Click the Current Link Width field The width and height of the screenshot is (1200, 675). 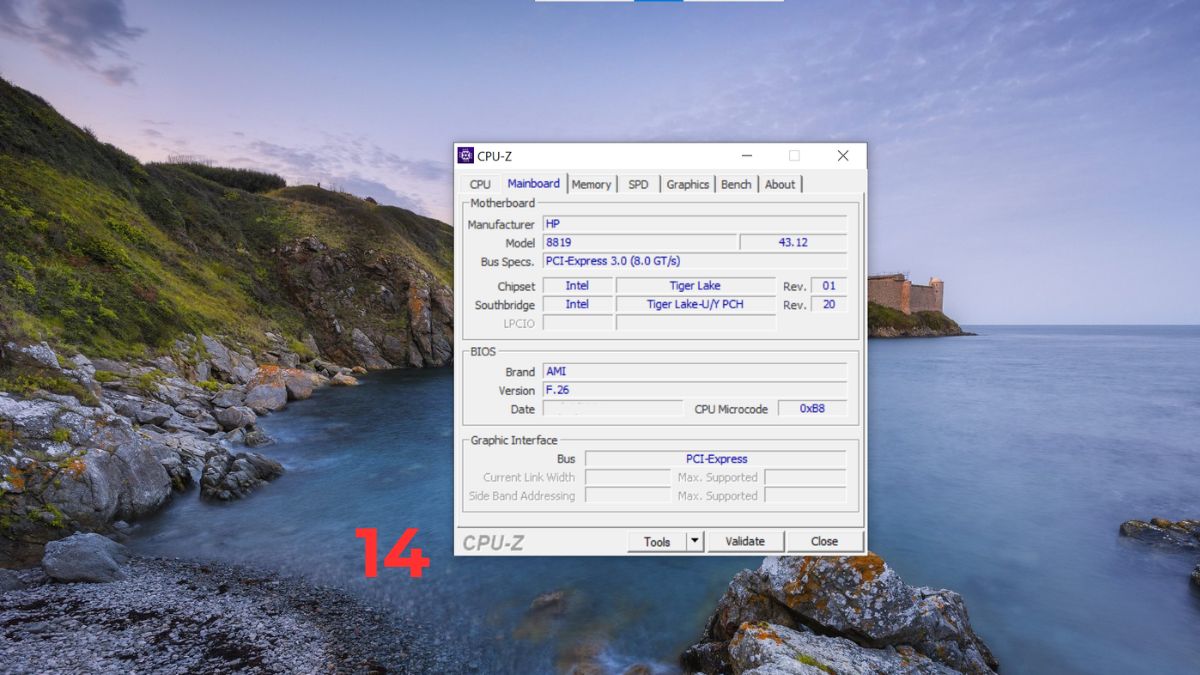click(627, 477)
